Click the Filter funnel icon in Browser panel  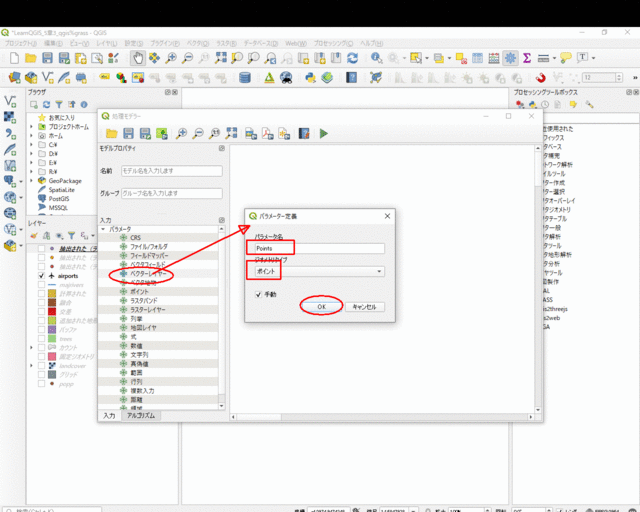pyautogui.click(x=59, y=105)
